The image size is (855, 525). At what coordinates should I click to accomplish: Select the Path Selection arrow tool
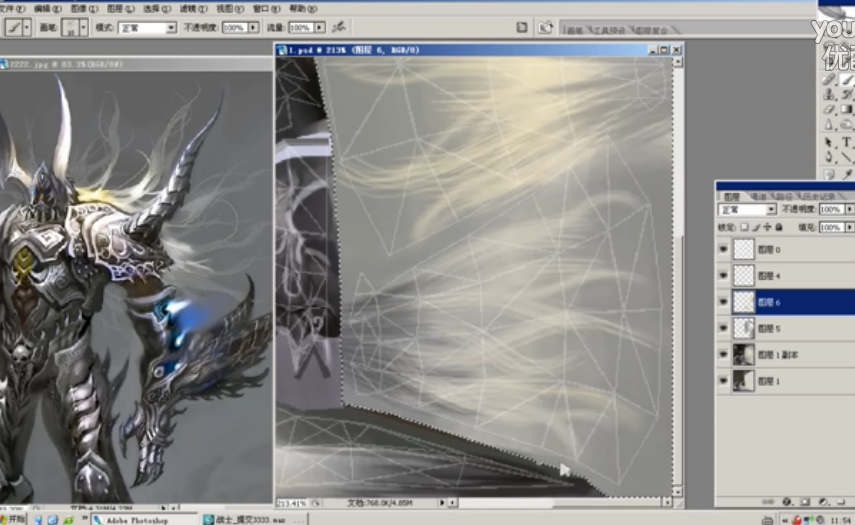pyautogui.click(x=829, y=142)
